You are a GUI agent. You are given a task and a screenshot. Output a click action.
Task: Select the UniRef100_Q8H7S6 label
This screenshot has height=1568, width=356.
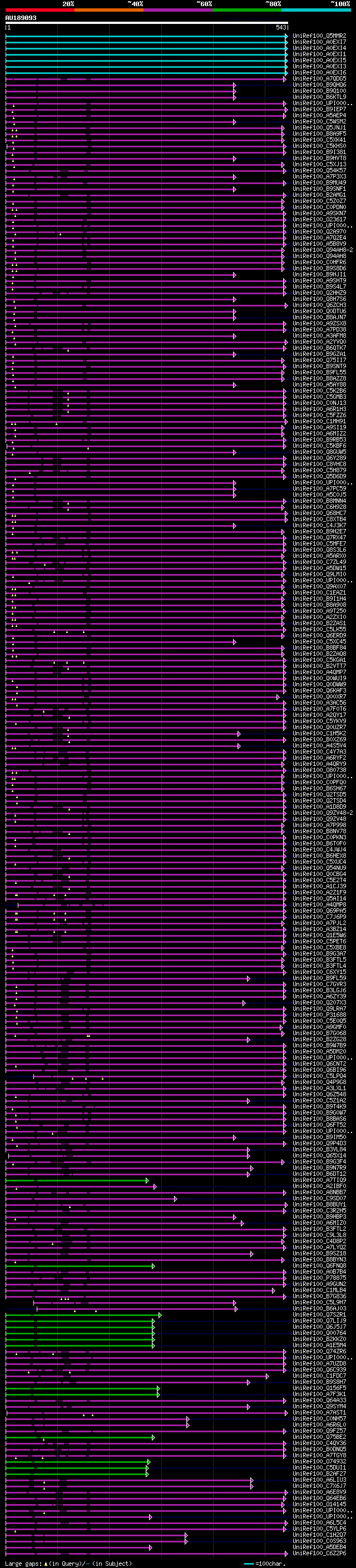[319, 299]
